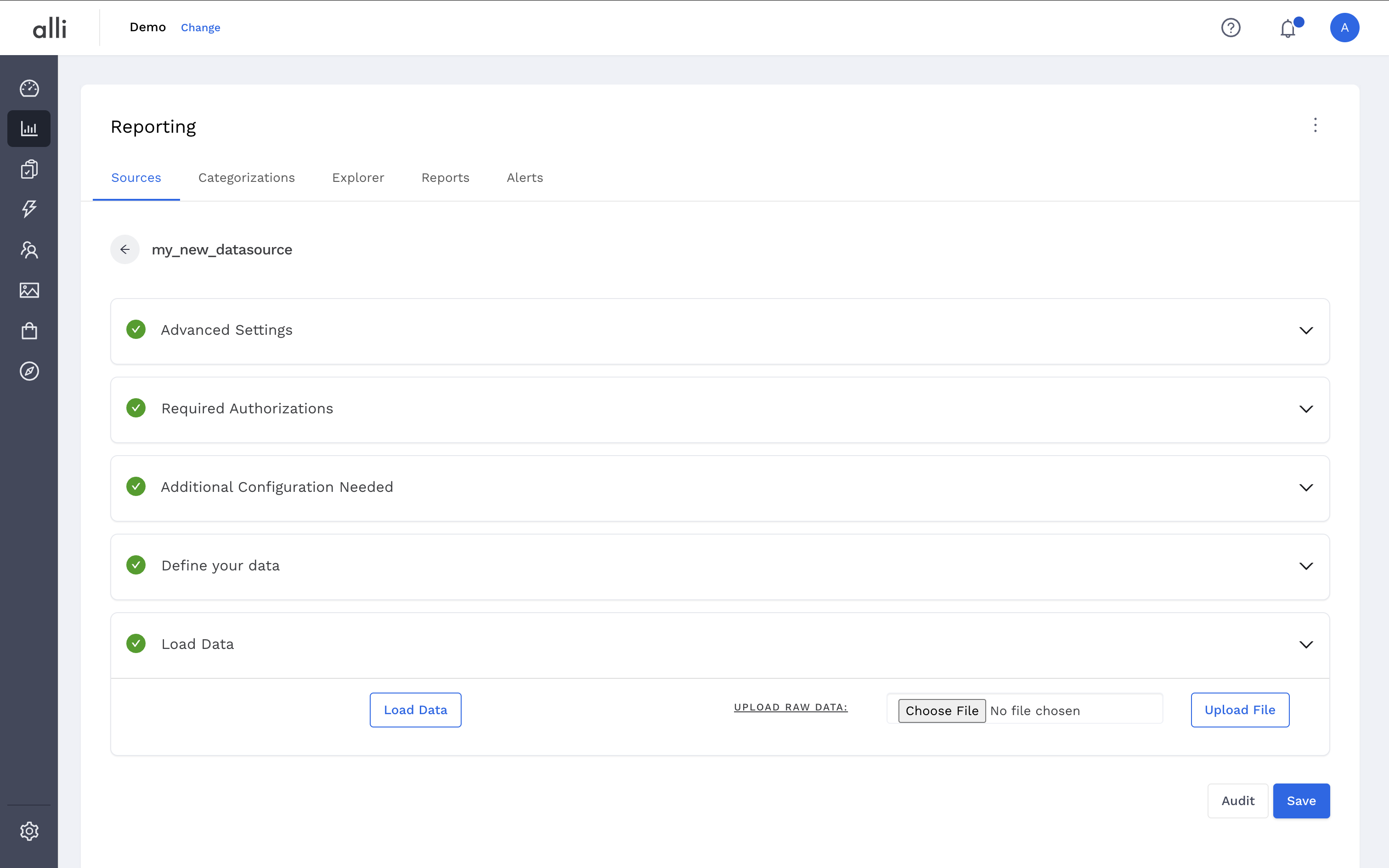This screenshot has width=1389, height=868.
Task: Go back using the arrow beside my_new_datasource
Action: [x=124, y=249]
